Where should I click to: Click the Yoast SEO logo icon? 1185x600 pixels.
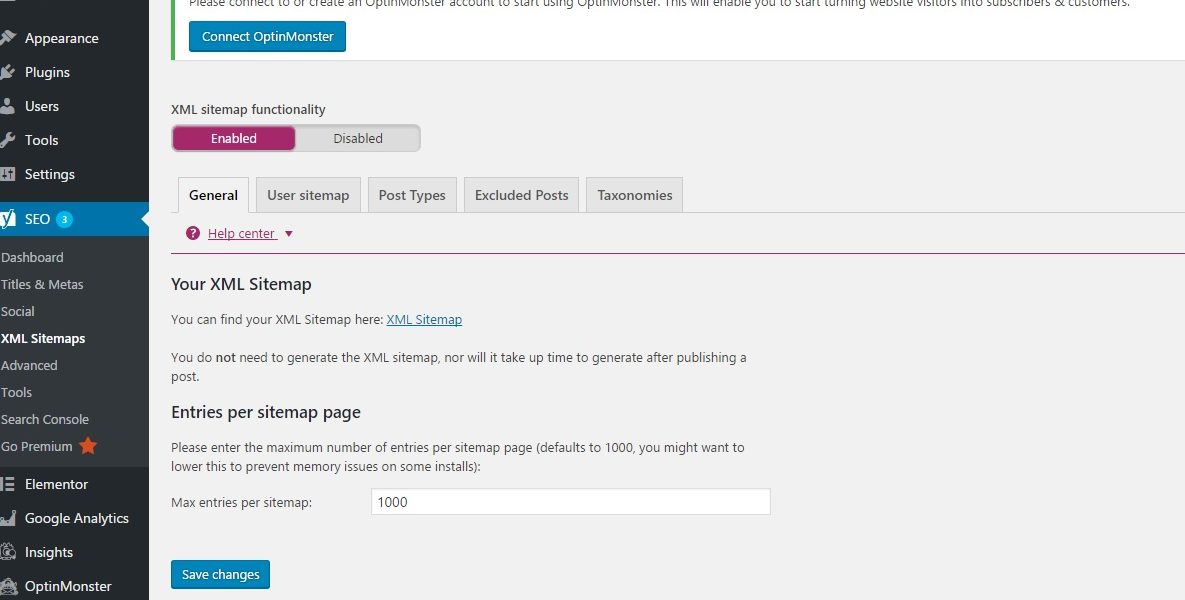pos(8,219)
